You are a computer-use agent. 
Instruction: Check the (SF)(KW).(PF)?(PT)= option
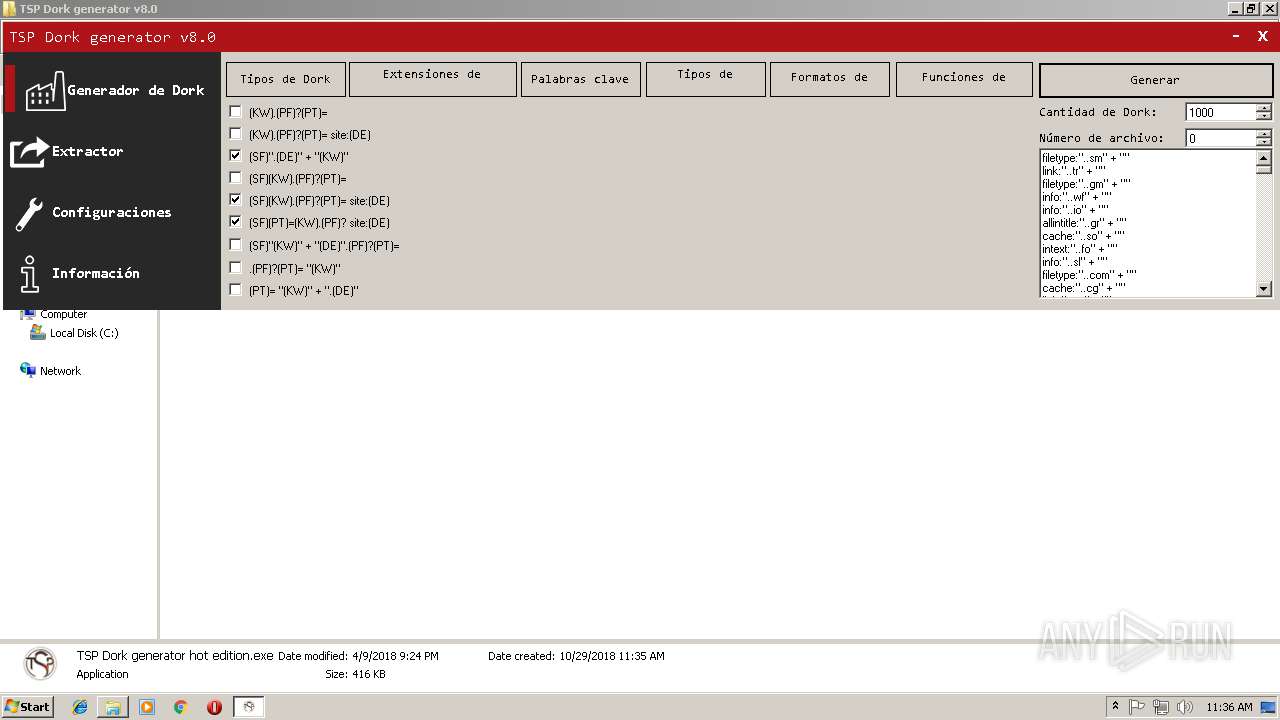coord(235,178)
